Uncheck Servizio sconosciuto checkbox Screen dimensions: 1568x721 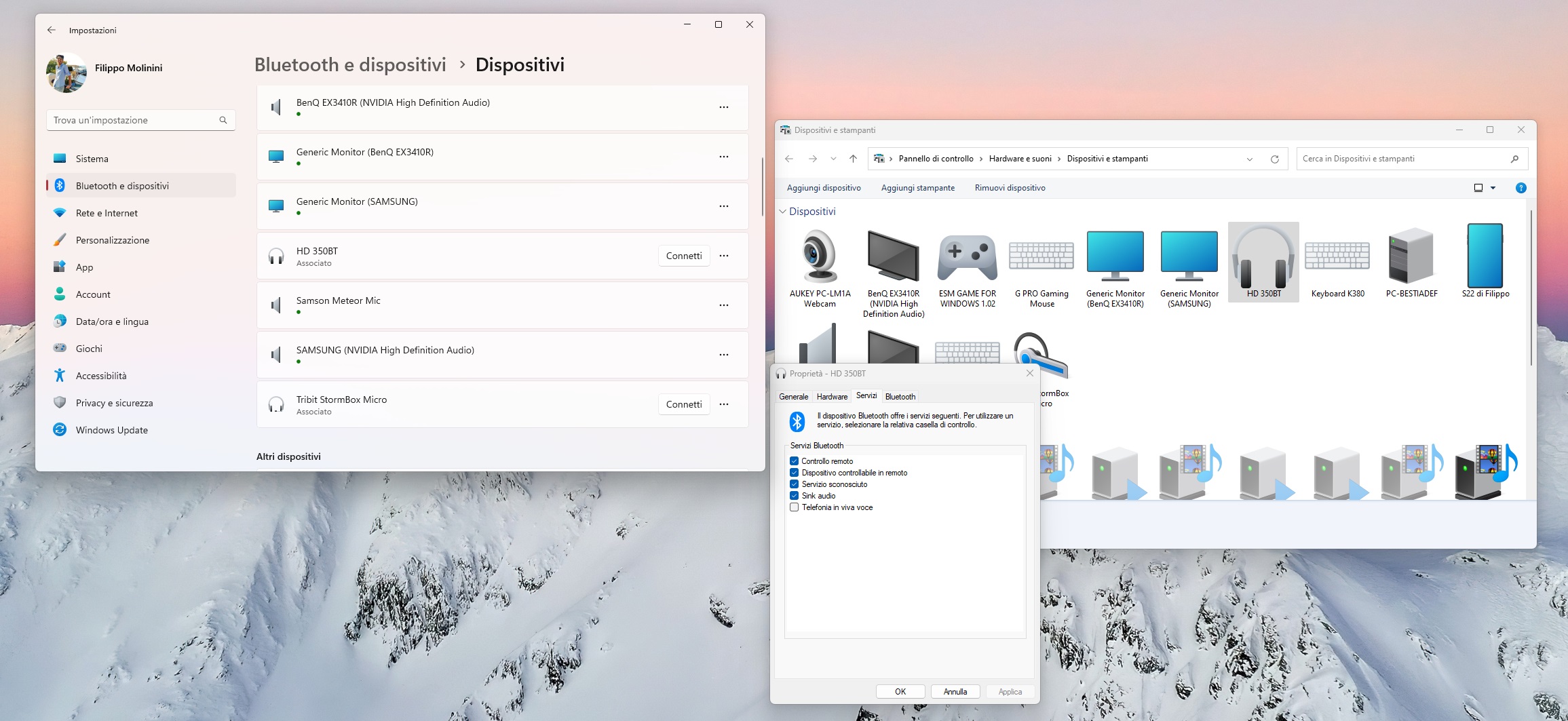(794, 484)
